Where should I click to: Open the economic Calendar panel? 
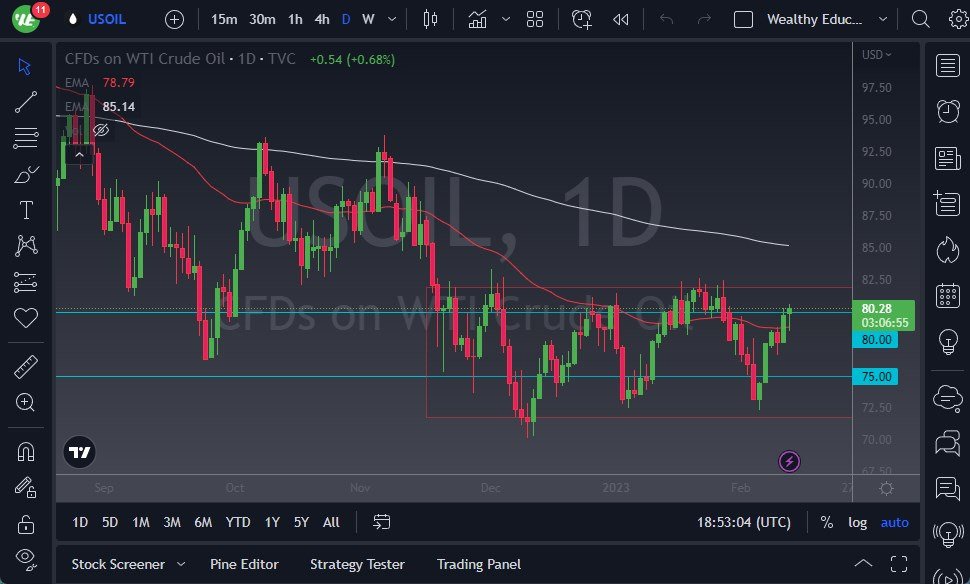(x=948, y=296)
